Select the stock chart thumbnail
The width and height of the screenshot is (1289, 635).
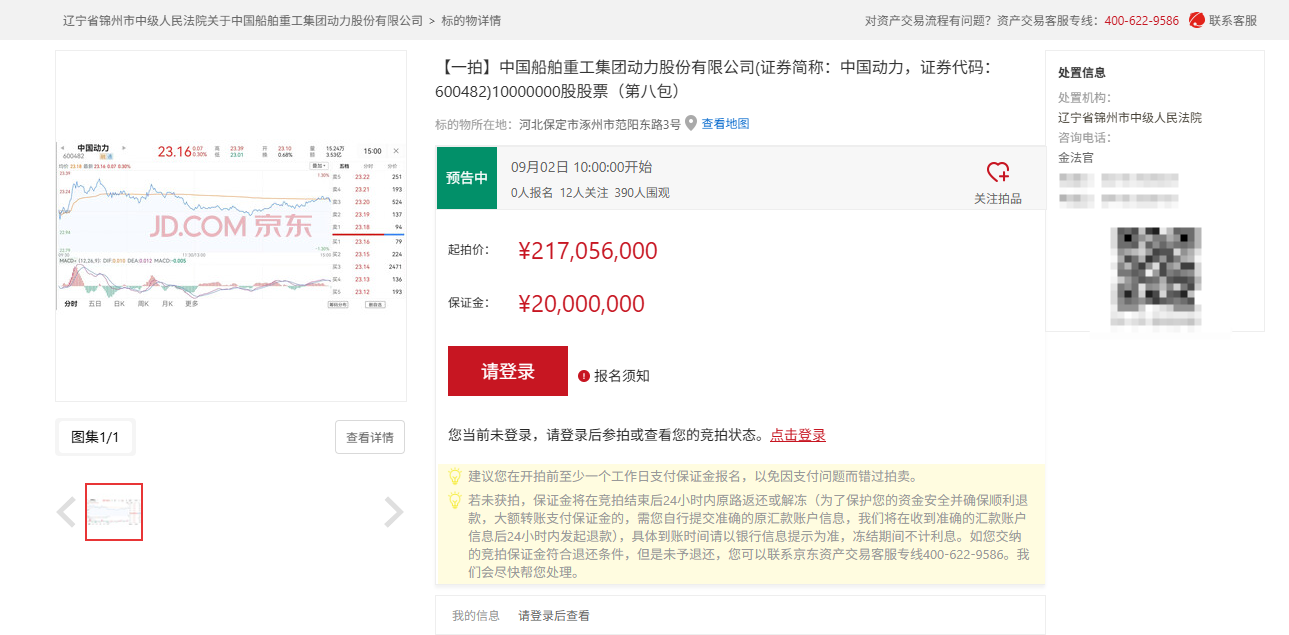tap(114, 512)
